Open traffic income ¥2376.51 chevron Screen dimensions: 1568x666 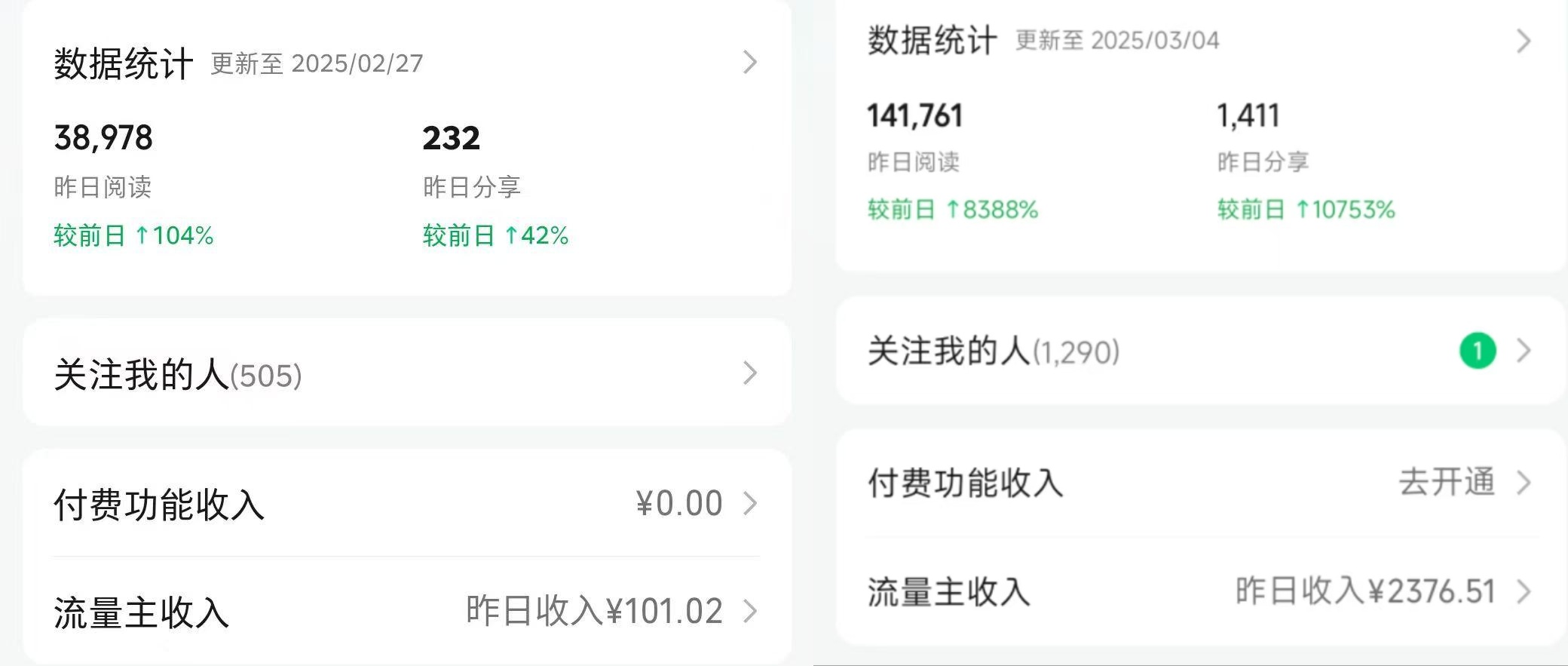(1524, 591)
